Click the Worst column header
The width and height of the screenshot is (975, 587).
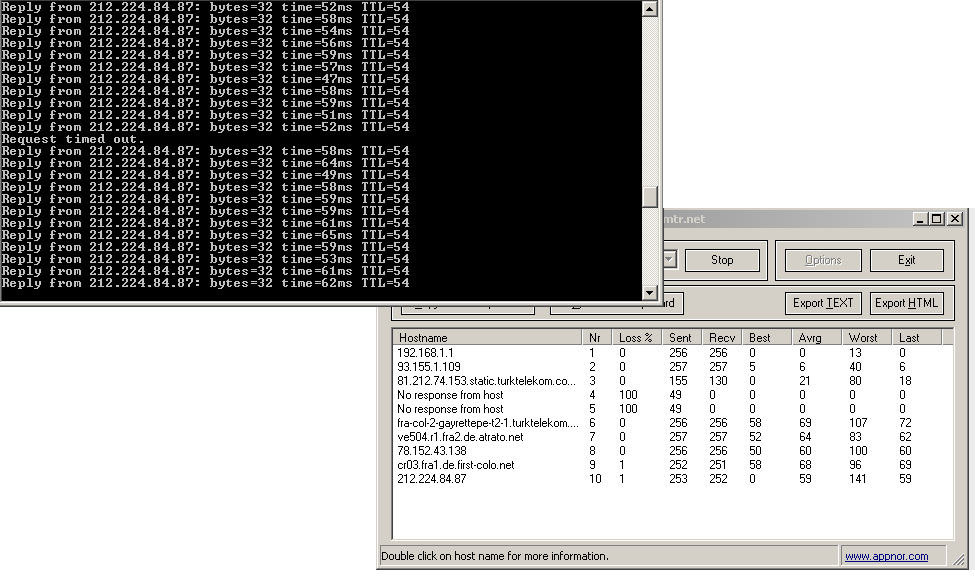(867, 338)
